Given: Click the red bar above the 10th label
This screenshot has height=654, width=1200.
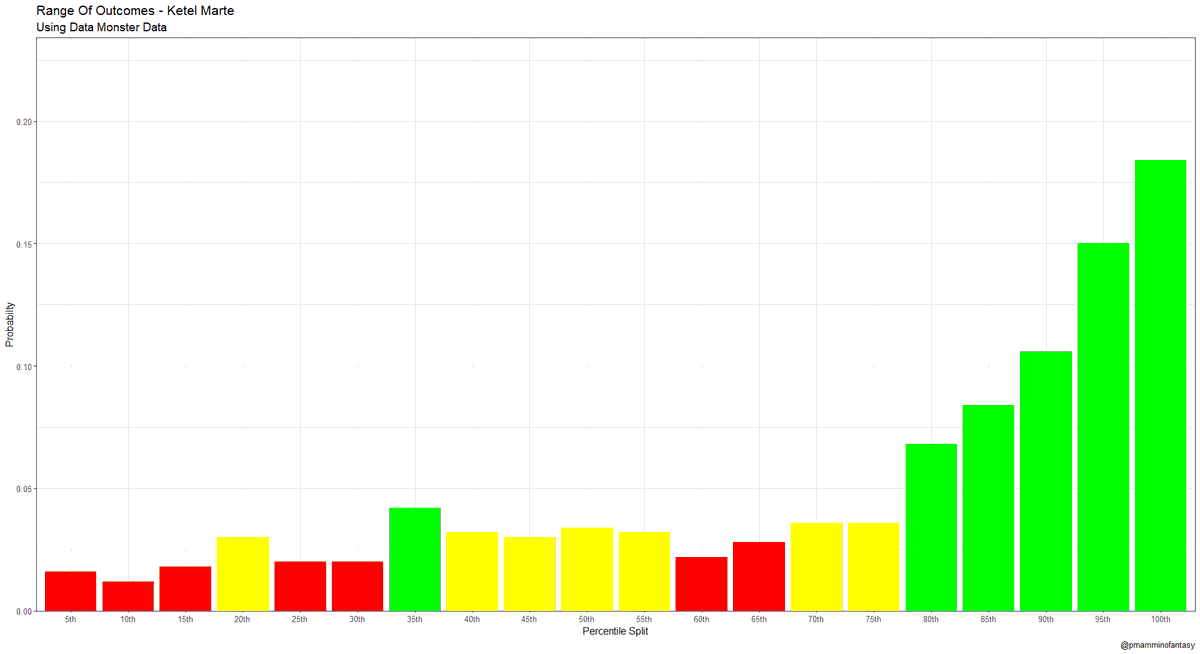Looking at the screenshot, I should 128,596.
